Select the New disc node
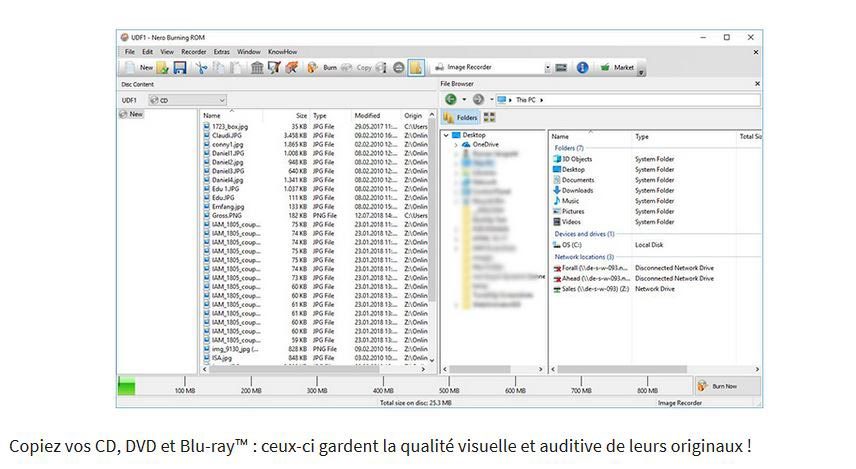Screen dimensions: 856x469 coord(132,114)
